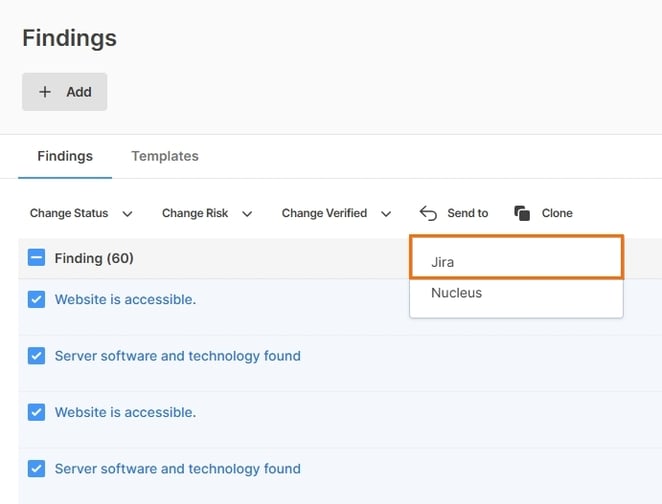Open first Website is accessible finding link
Viewport: 662px width, 504px height.
click(125, 299)
